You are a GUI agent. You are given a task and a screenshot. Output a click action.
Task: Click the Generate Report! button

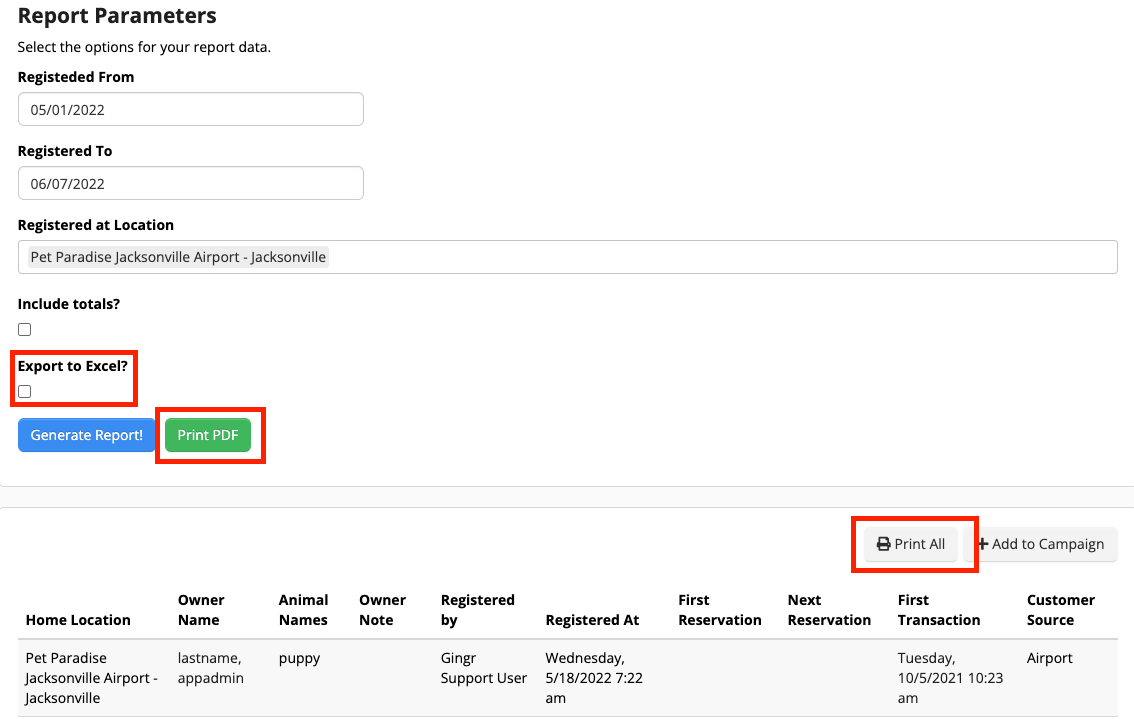tap(86, 434)
